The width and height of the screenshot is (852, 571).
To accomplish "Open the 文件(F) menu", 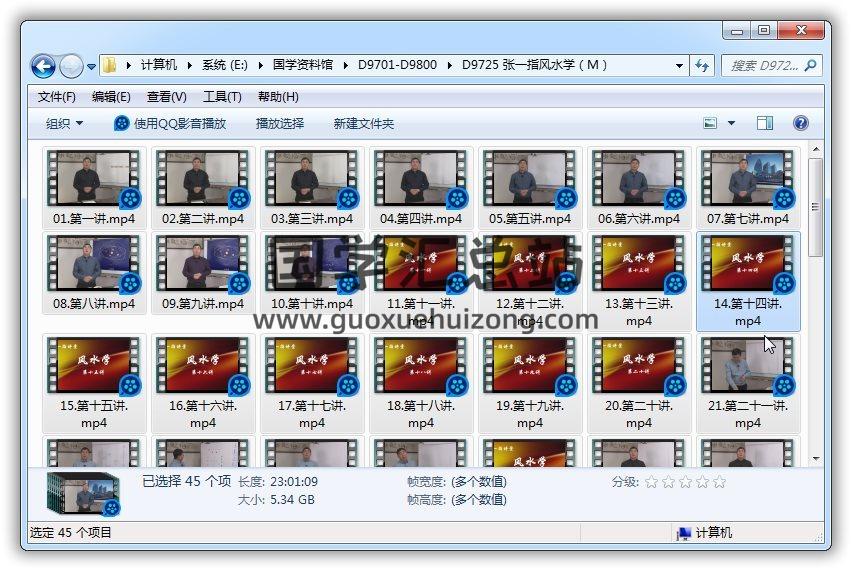I will point(57,97).
